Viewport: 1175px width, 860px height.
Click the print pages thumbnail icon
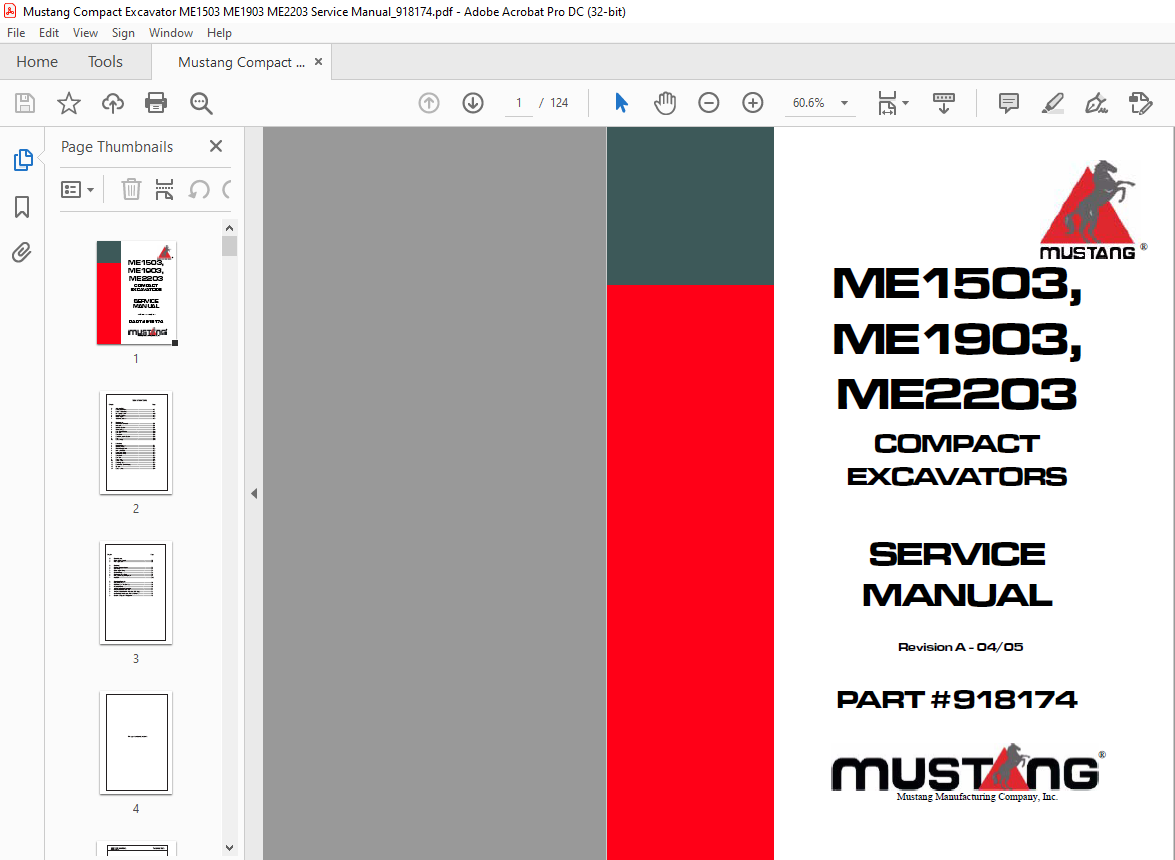pos(164,189)
